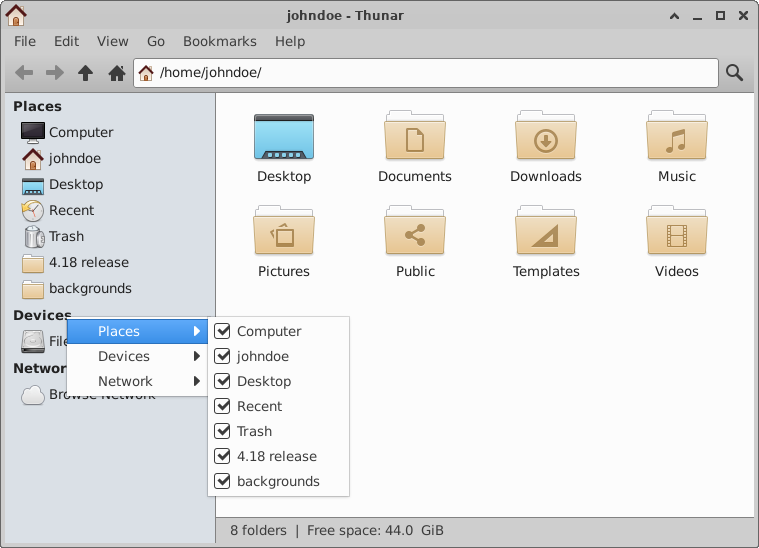
Task: Open 4.18 release bookmark folder icon
Action: [x=32, y=263]
